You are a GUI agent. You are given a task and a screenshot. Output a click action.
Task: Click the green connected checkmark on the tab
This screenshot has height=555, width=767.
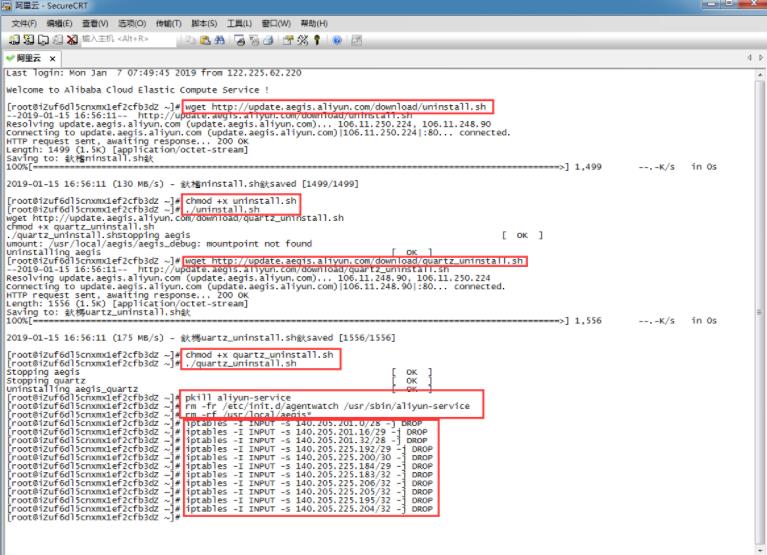[10, 58]
